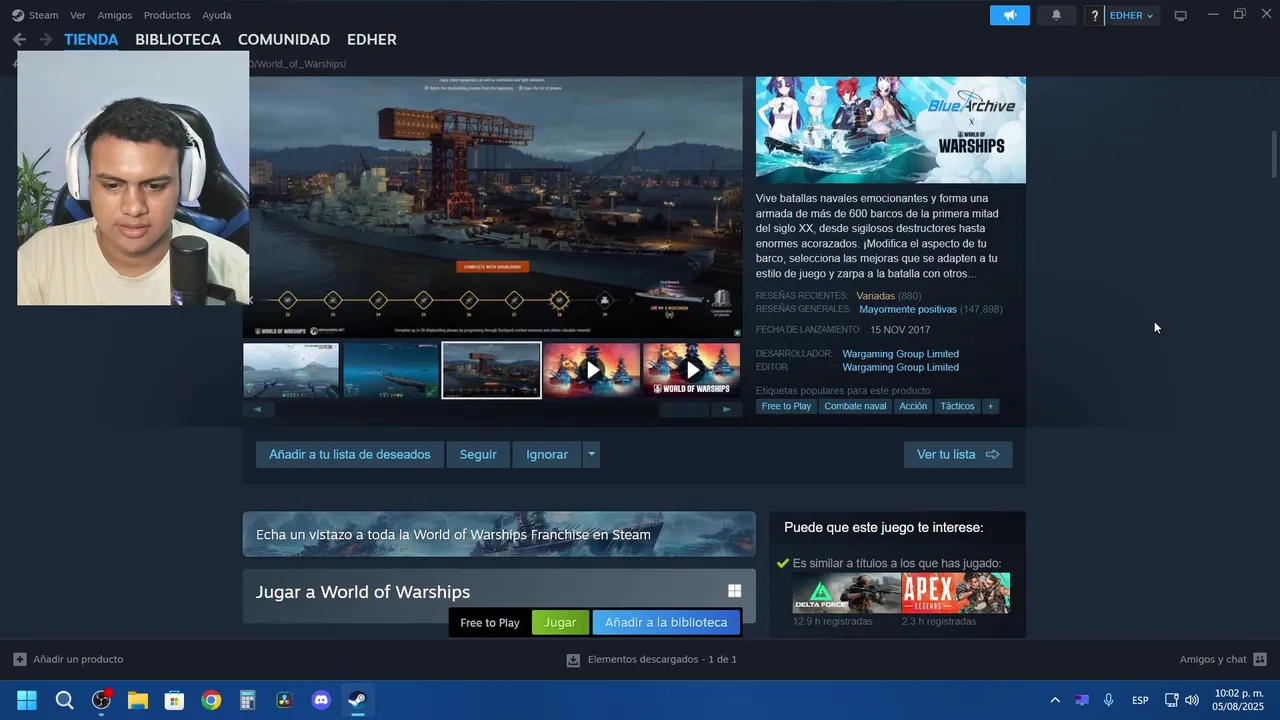
Task: Open the EDHER profile tab
Action: point(372,40)
